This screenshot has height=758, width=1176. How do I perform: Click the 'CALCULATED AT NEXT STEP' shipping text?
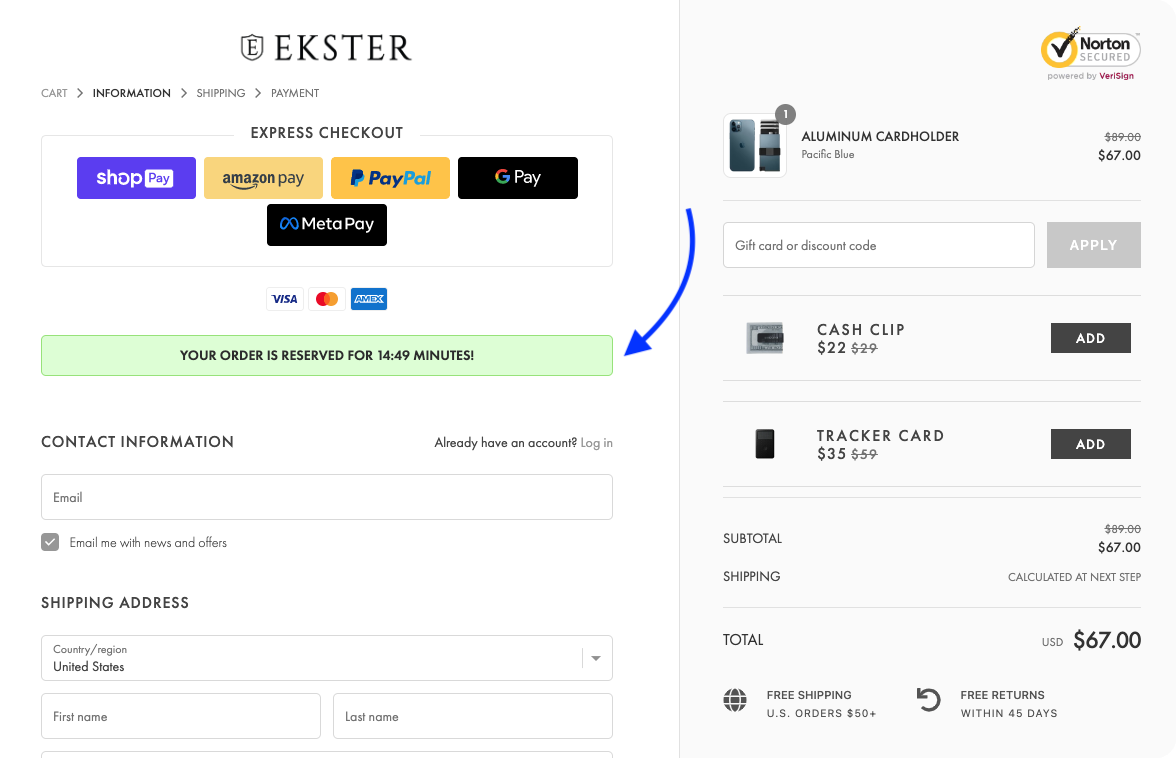pos(1074,577)
